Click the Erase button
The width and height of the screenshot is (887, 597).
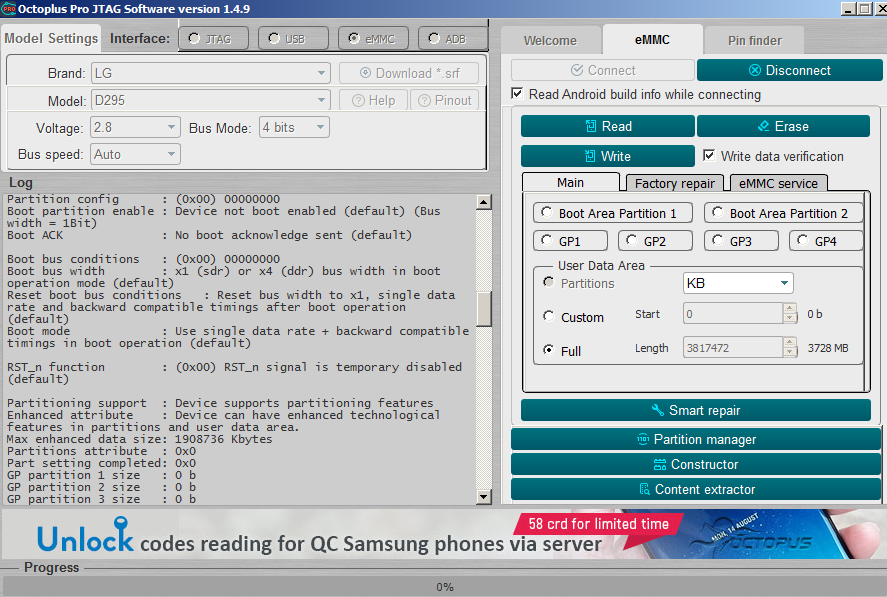click(783, 126)
